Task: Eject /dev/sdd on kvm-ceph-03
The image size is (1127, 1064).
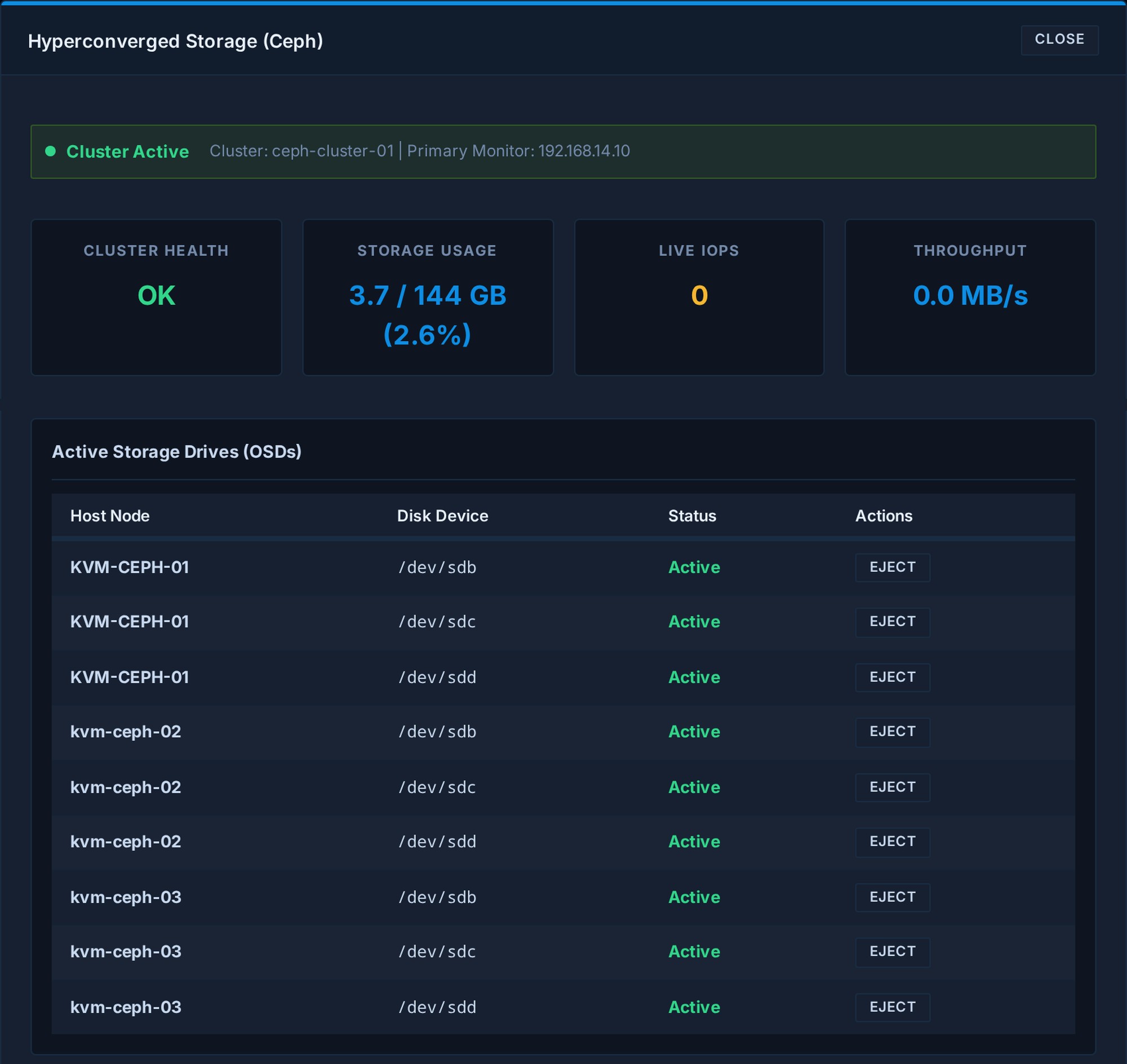Action: click(893, 1007)
